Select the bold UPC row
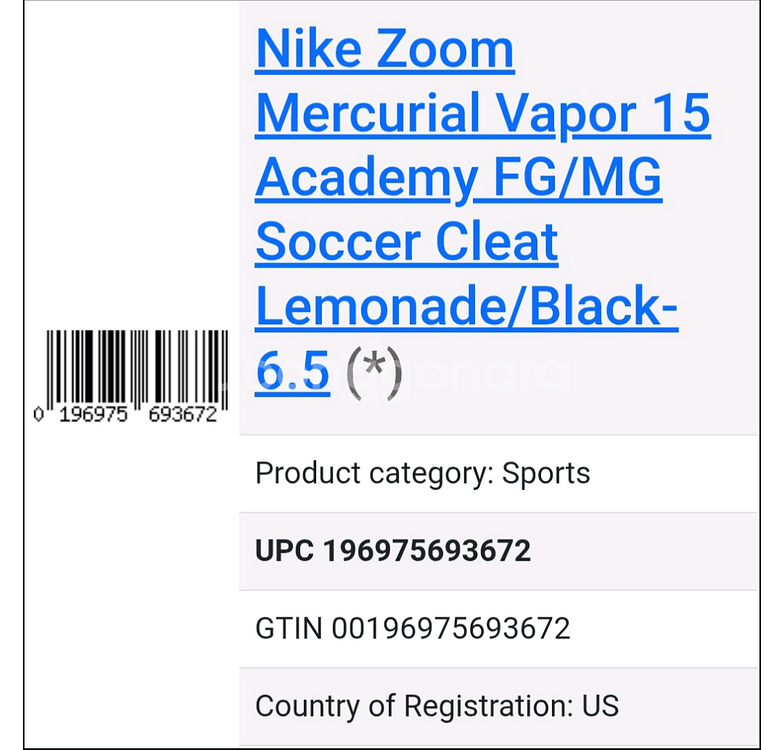Viewport: 784px width, 750px height. [498, 551]
